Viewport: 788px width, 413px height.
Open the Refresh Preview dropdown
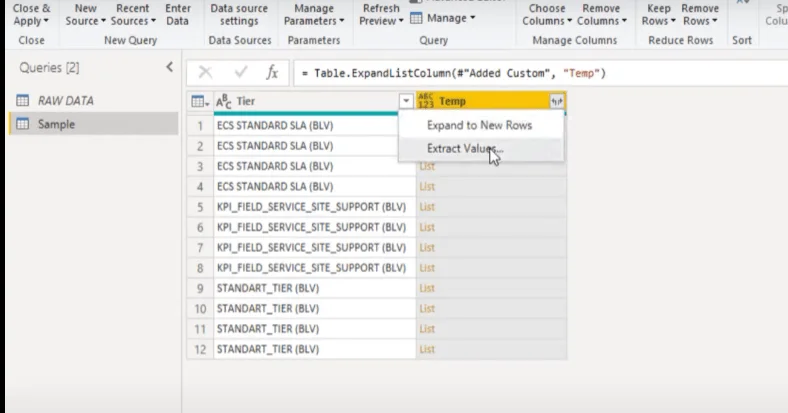point(381,15)
